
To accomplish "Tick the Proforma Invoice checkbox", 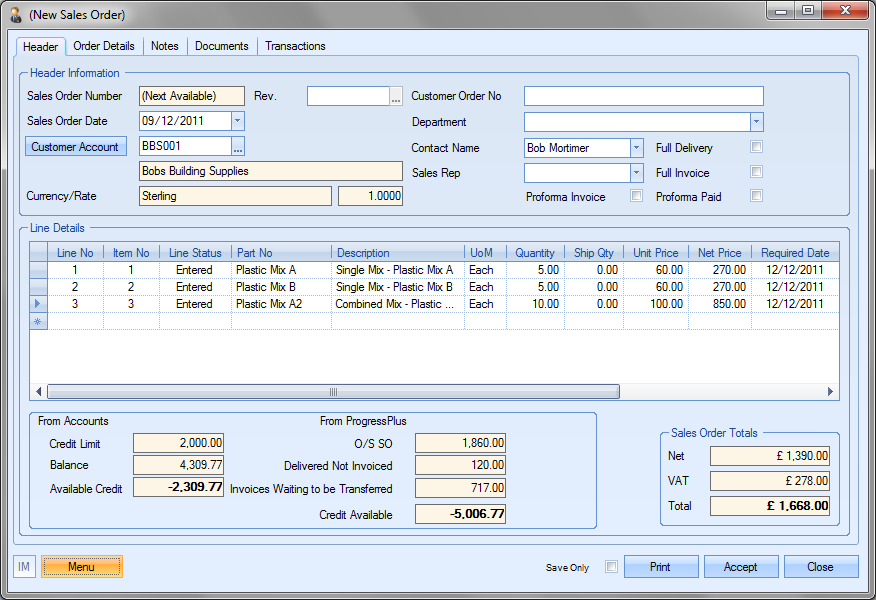I will click(636, 196).
